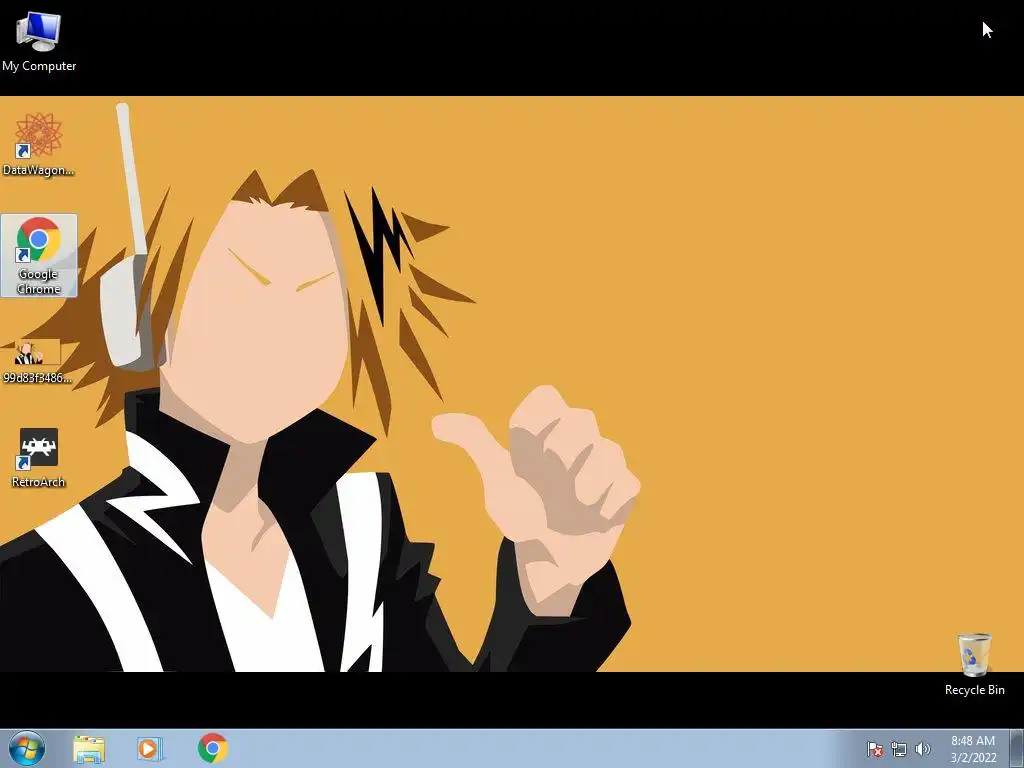Select the Google Chrome desktop shortcut
1024x768 pixels.
(x=39, y=256)
